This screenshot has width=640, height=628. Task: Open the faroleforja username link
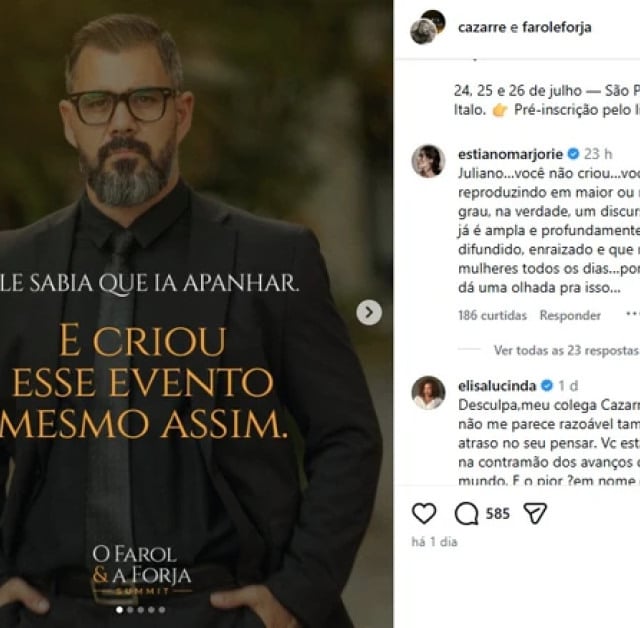point(557,27)
